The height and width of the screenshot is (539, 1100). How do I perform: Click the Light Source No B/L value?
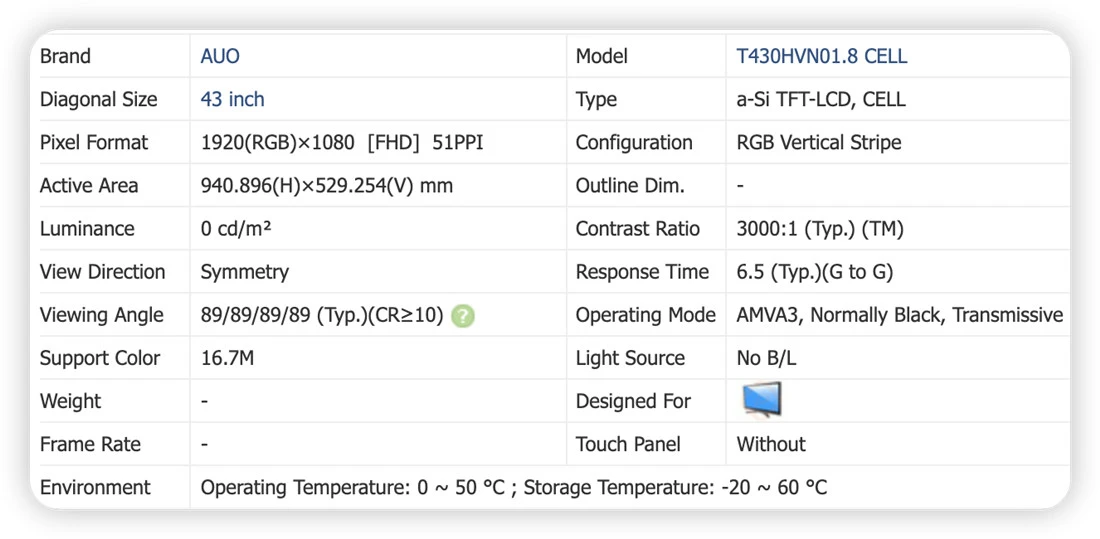point(766,359)
